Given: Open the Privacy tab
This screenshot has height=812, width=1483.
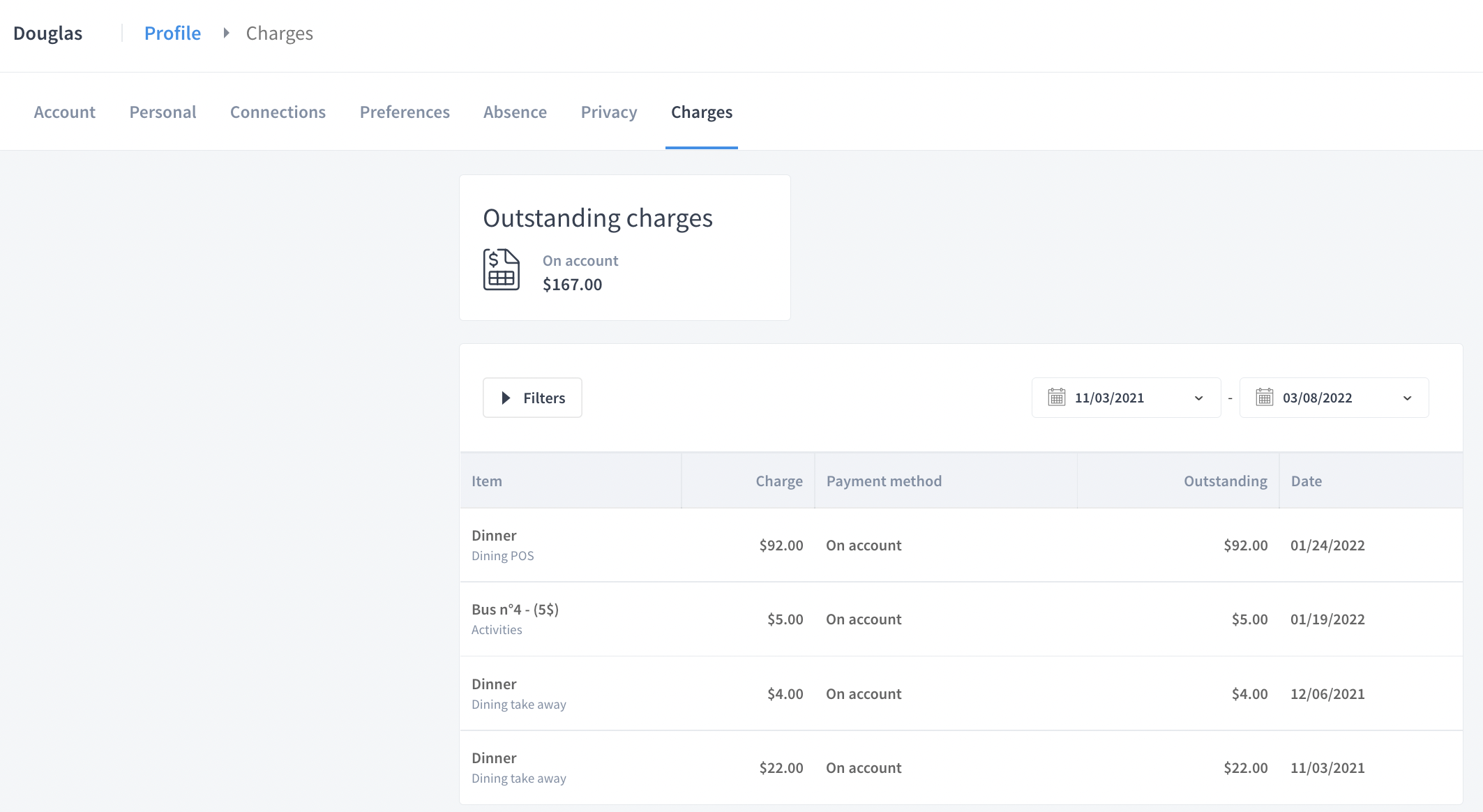Looking at the screenshot, I should pos(608,112).
